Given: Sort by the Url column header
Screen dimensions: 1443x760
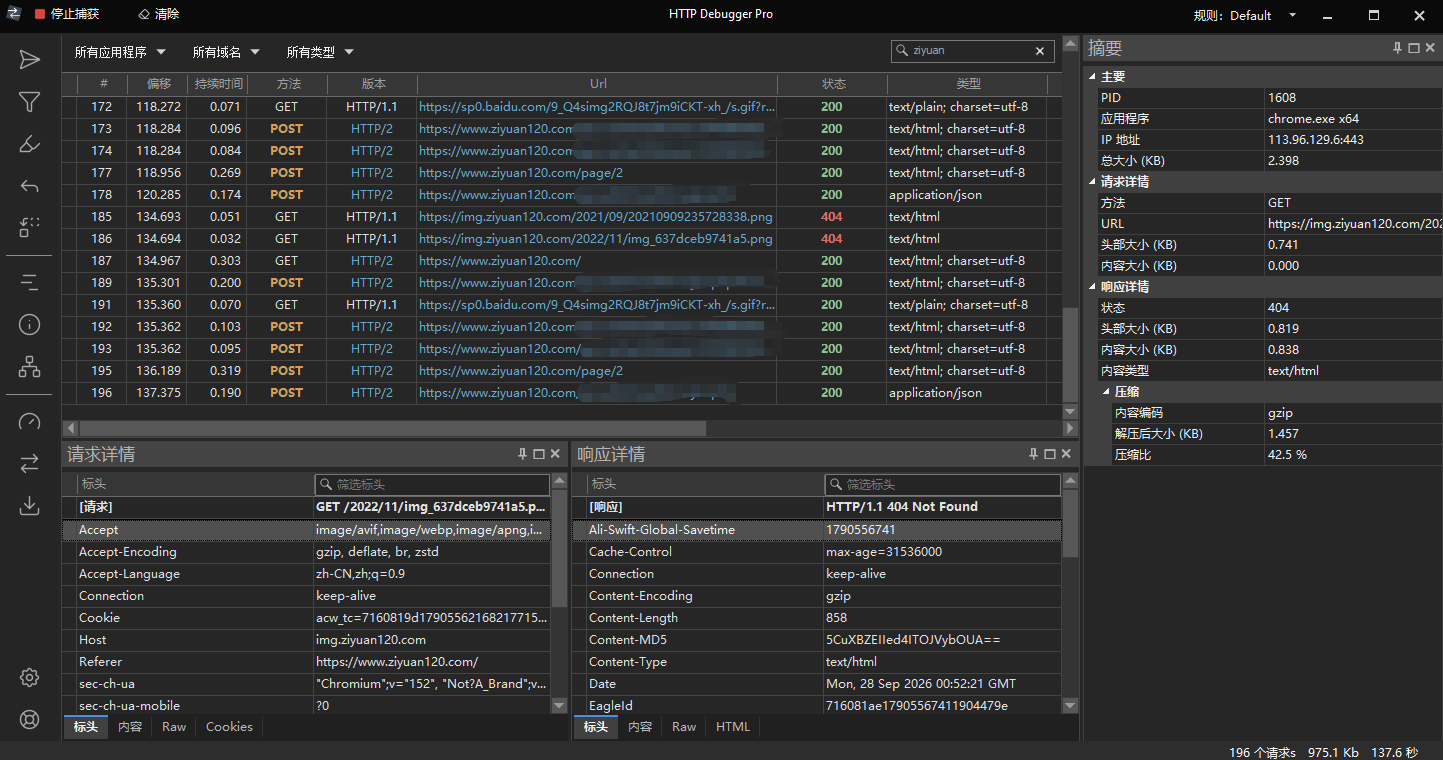Looking at the screenshot, I should pyautogui.click(x=597, y=84).
